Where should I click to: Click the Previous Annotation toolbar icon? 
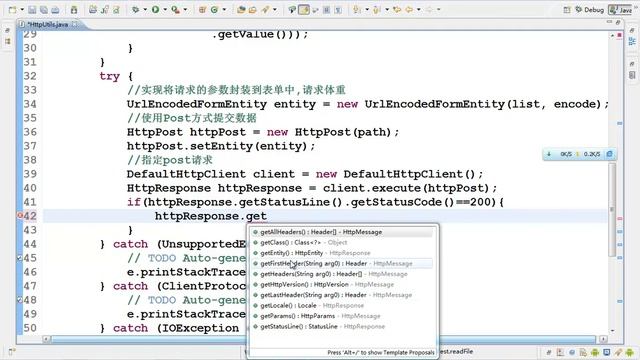tap(377, 9)
